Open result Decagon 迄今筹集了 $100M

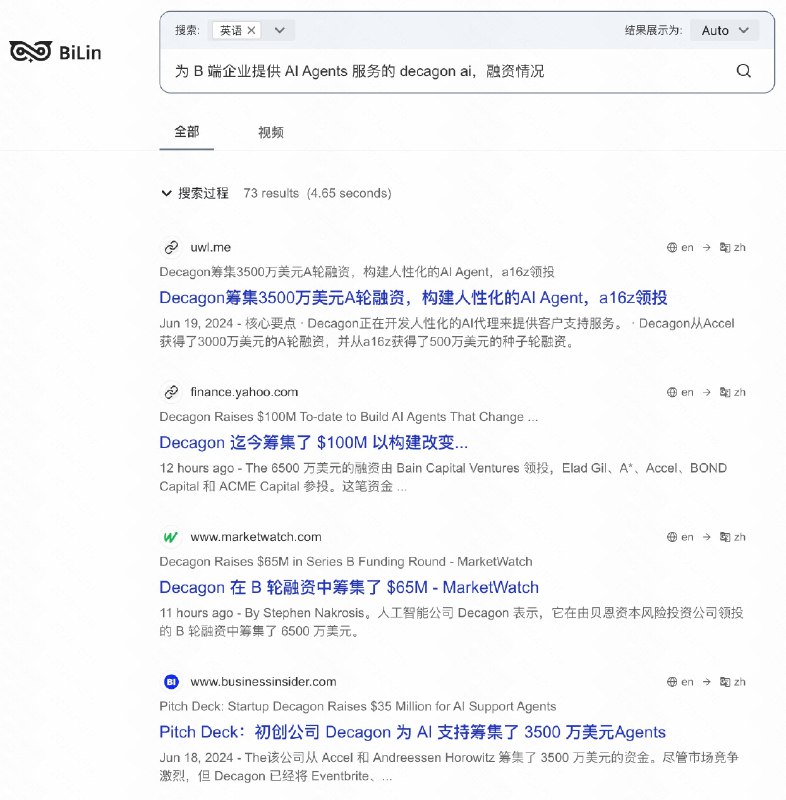tap(313, 442)
